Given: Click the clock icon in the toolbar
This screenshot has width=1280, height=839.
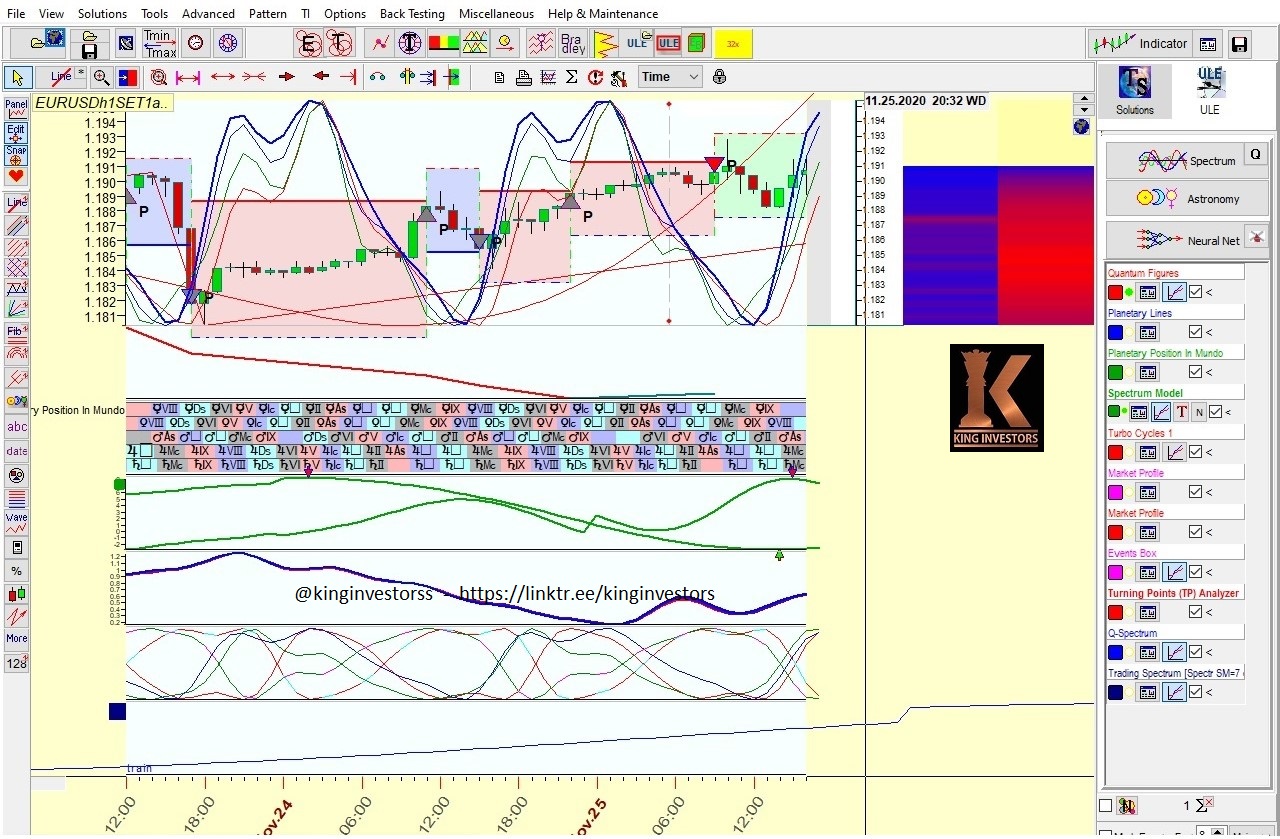Looking at the screenshot, I should [x=194, y=43].
